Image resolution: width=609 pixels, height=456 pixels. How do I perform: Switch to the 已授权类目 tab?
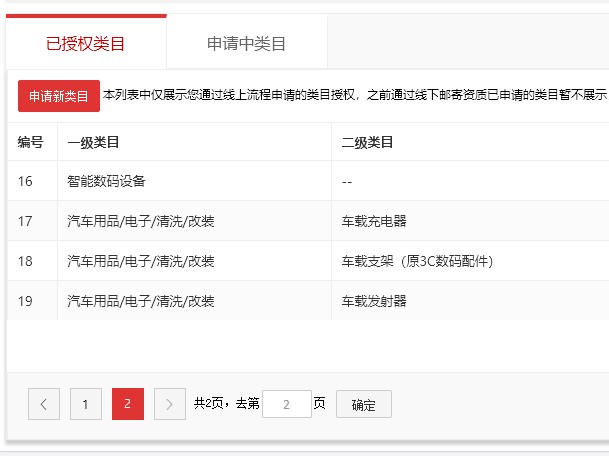(86, 43)
